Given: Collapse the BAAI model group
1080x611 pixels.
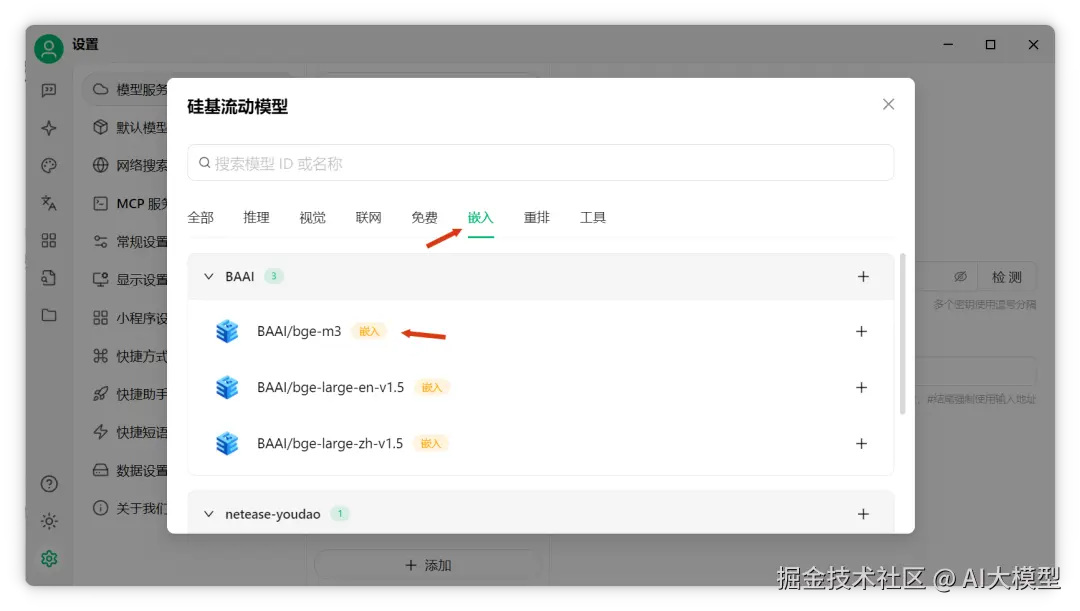Looking at the screenshot, I should click(209, 277).
